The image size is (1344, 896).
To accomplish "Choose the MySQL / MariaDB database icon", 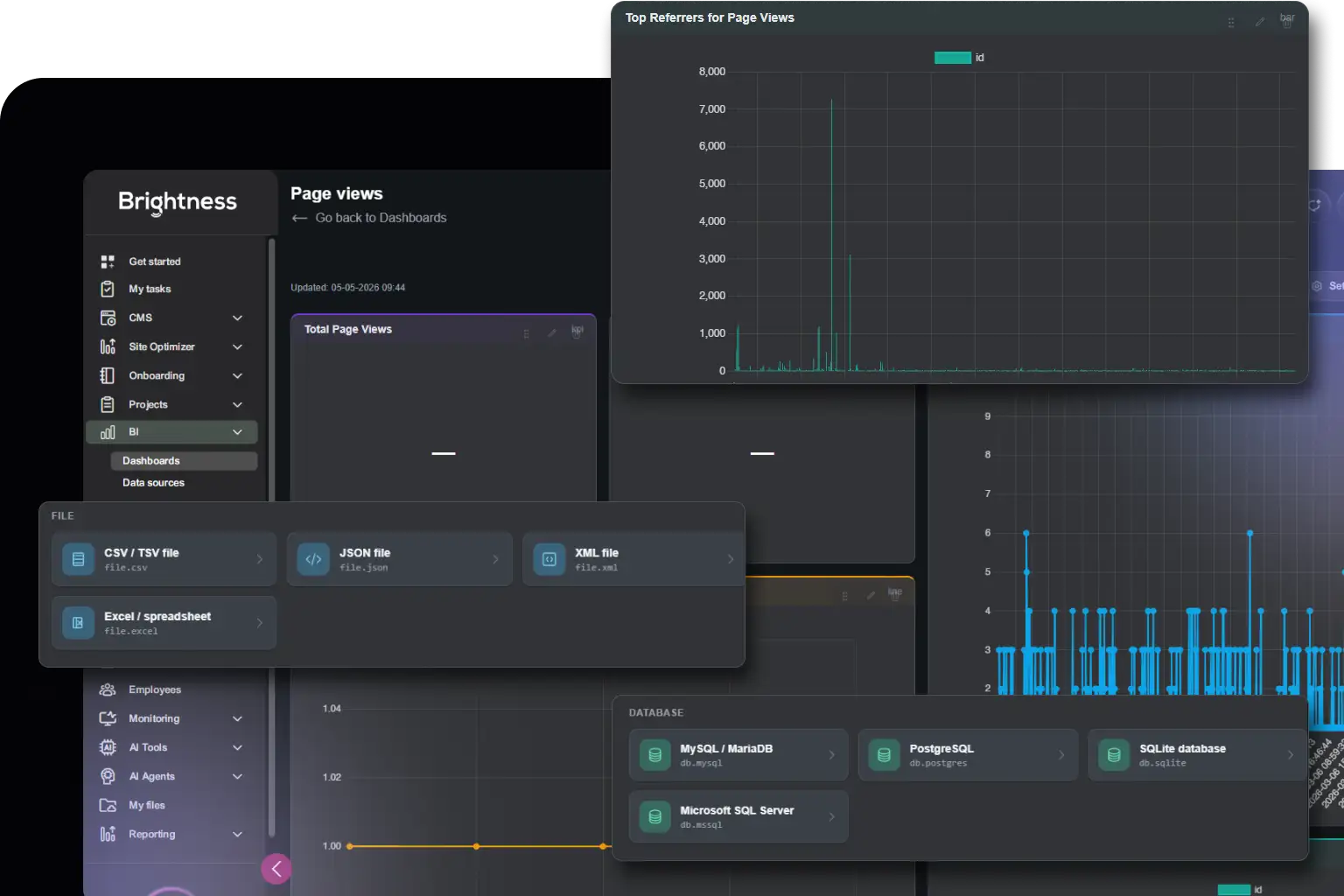I will (x=654, y=755).
